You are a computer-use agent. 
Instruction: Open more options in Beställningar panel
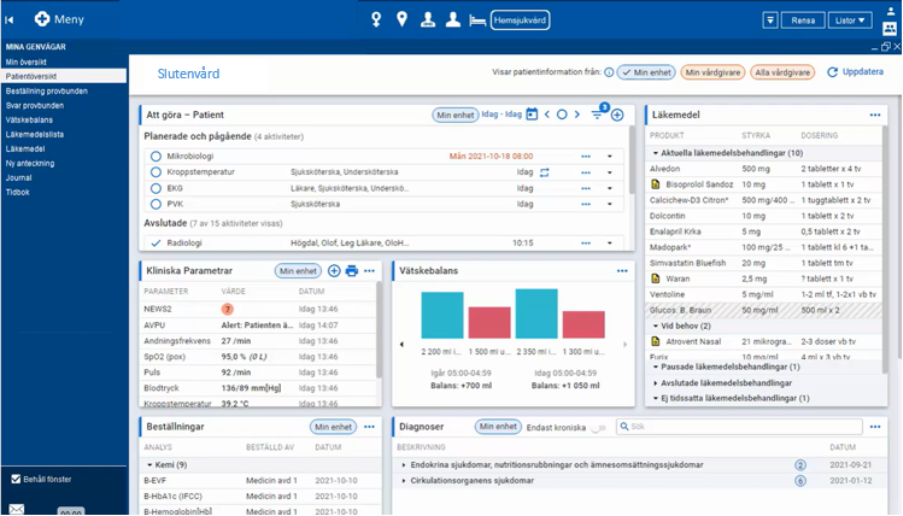tap(369, 427)
